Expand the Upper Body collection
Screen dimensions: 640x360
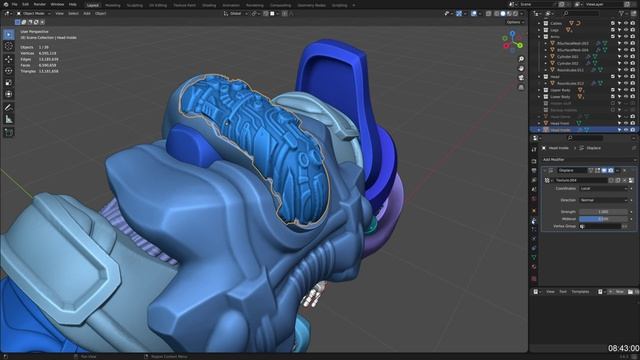click(x=539, y=90)
